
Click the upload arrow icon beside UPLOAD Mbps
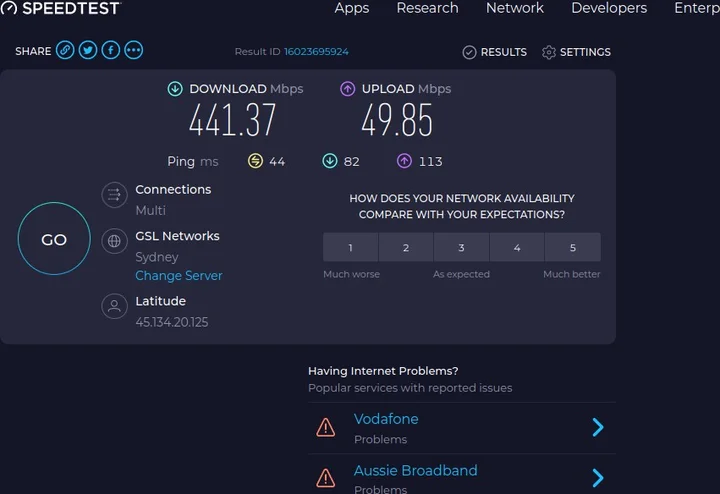(348, 89)
